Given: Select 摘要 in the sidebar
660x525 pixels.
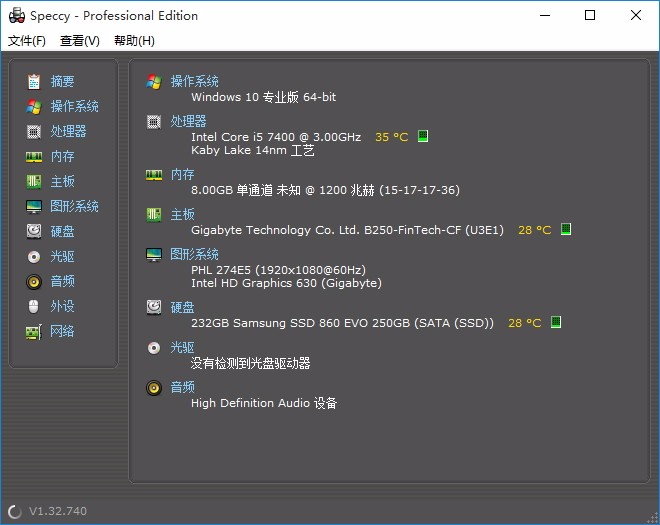Looking at the screenshot, I should click(x=62, y=81).
